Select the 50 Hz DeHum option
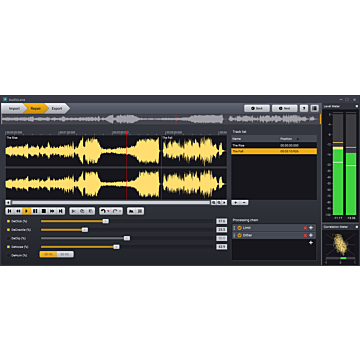This screenshot has height=360, width=360. [48, 255]
